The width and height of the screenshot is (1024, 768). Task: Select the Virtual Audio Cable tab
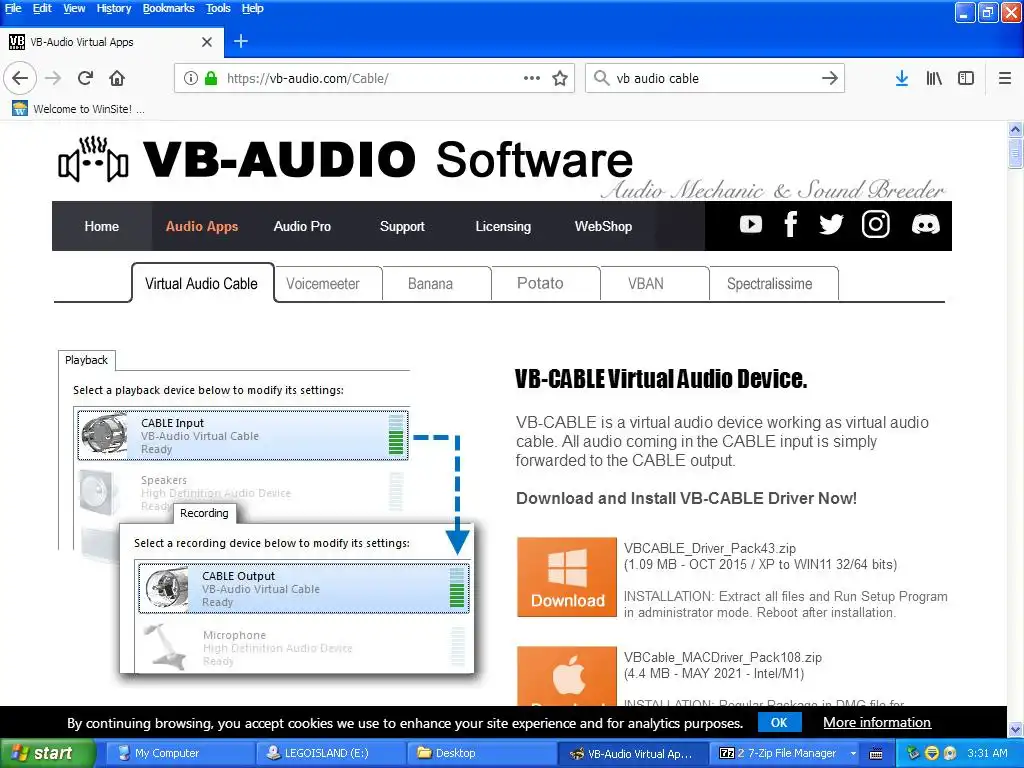click(202, 283)
